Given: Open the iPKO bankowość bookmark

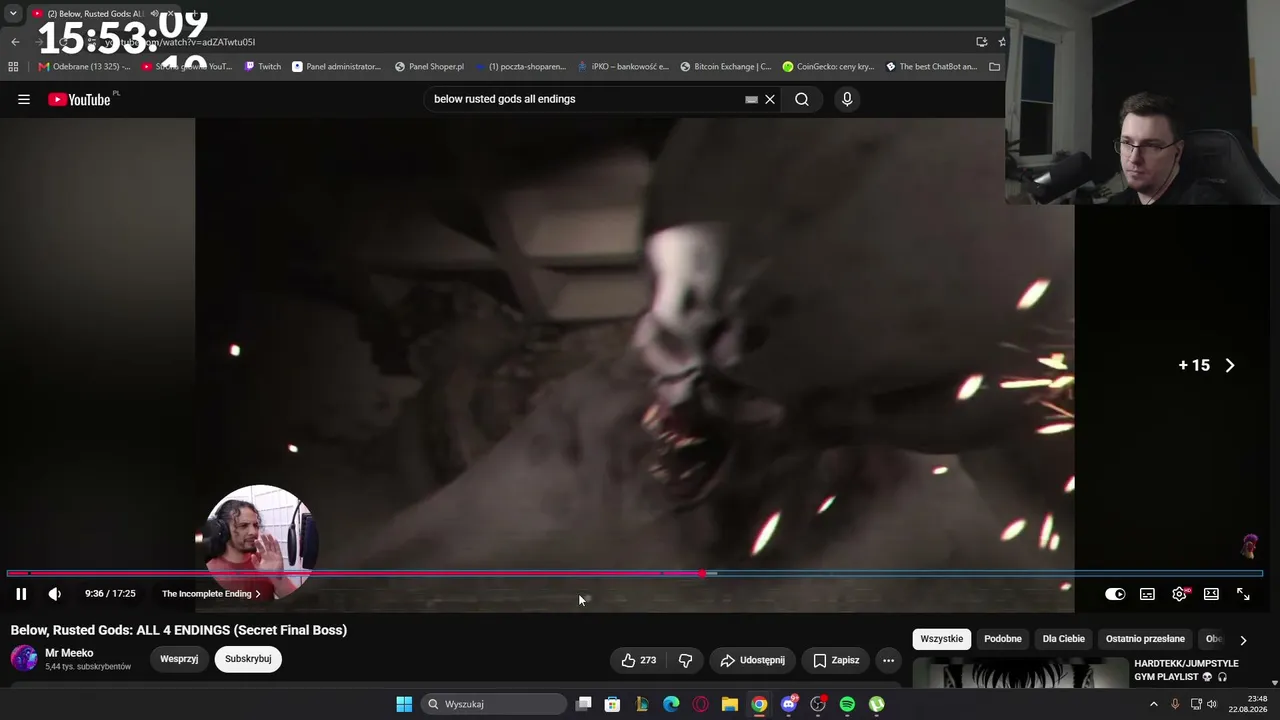Looking at the screenshot, I should pos(623,67).
